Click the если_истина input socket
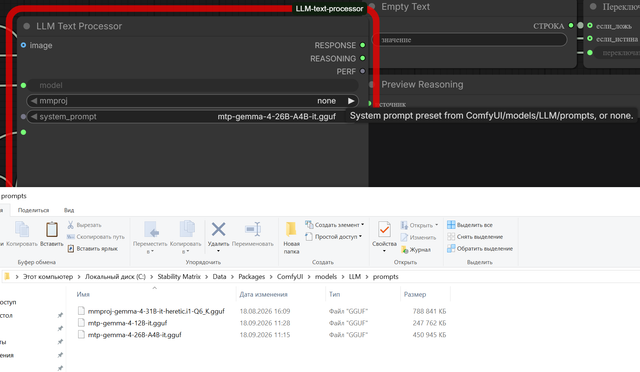Image resolution: width=640 pixels, height=372 pixels. (x=590, y=38)
